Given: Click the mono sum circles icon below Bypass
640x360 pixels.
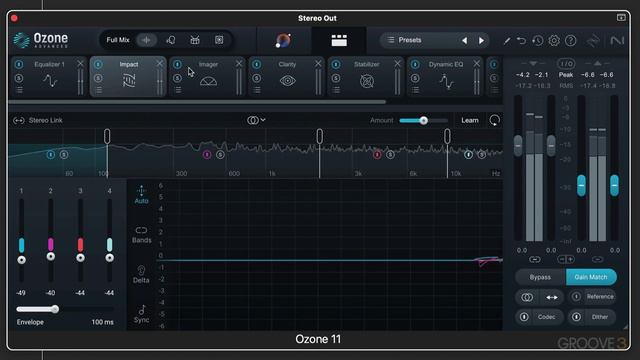Looking at the screenshot, I should tap(527, 297).
